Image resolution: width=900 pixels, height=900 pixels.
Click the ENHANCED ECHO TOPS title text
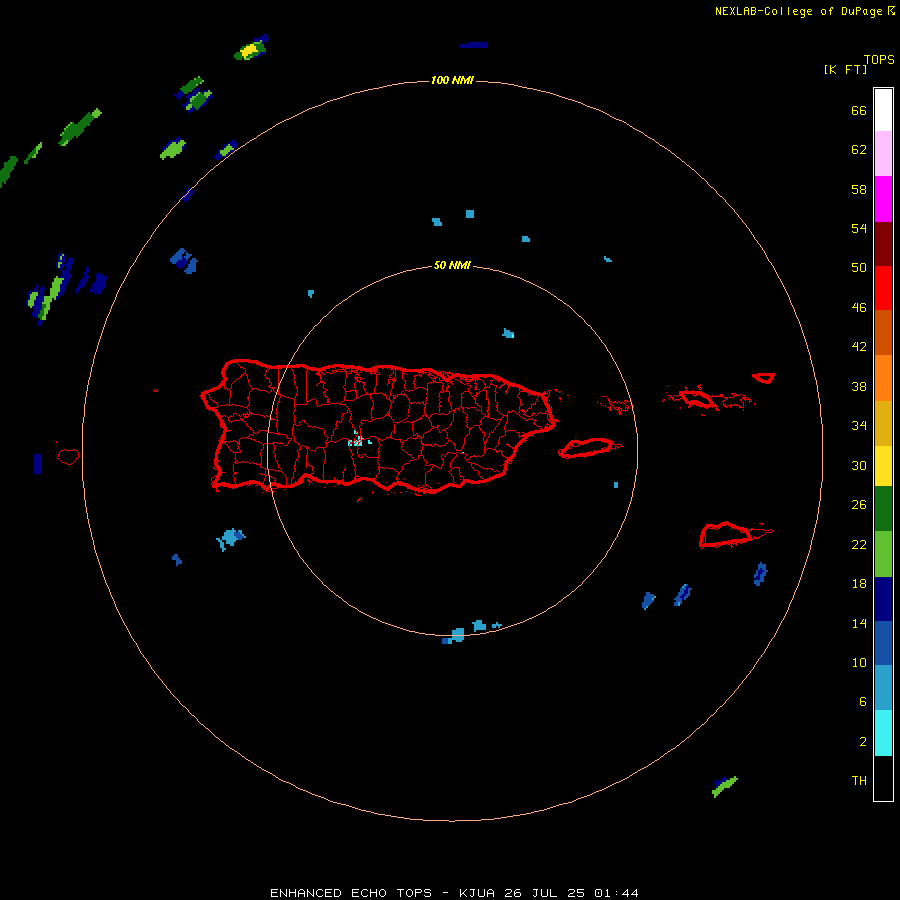click(351, 893)
